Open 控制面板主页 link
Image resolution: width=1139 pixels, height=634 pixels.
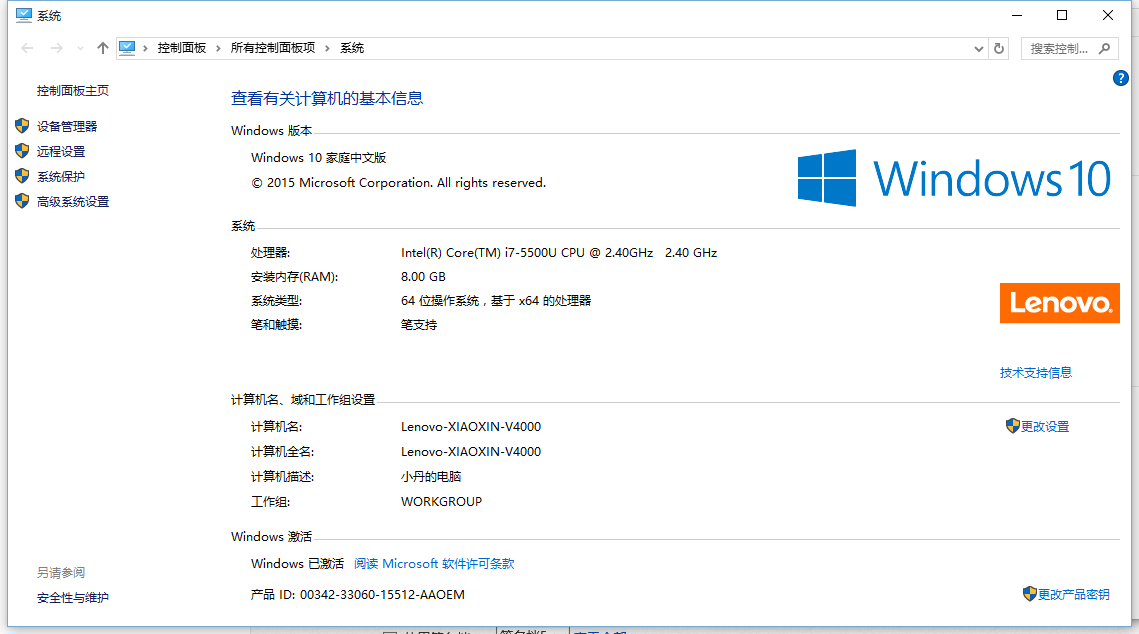click(73, 91)
